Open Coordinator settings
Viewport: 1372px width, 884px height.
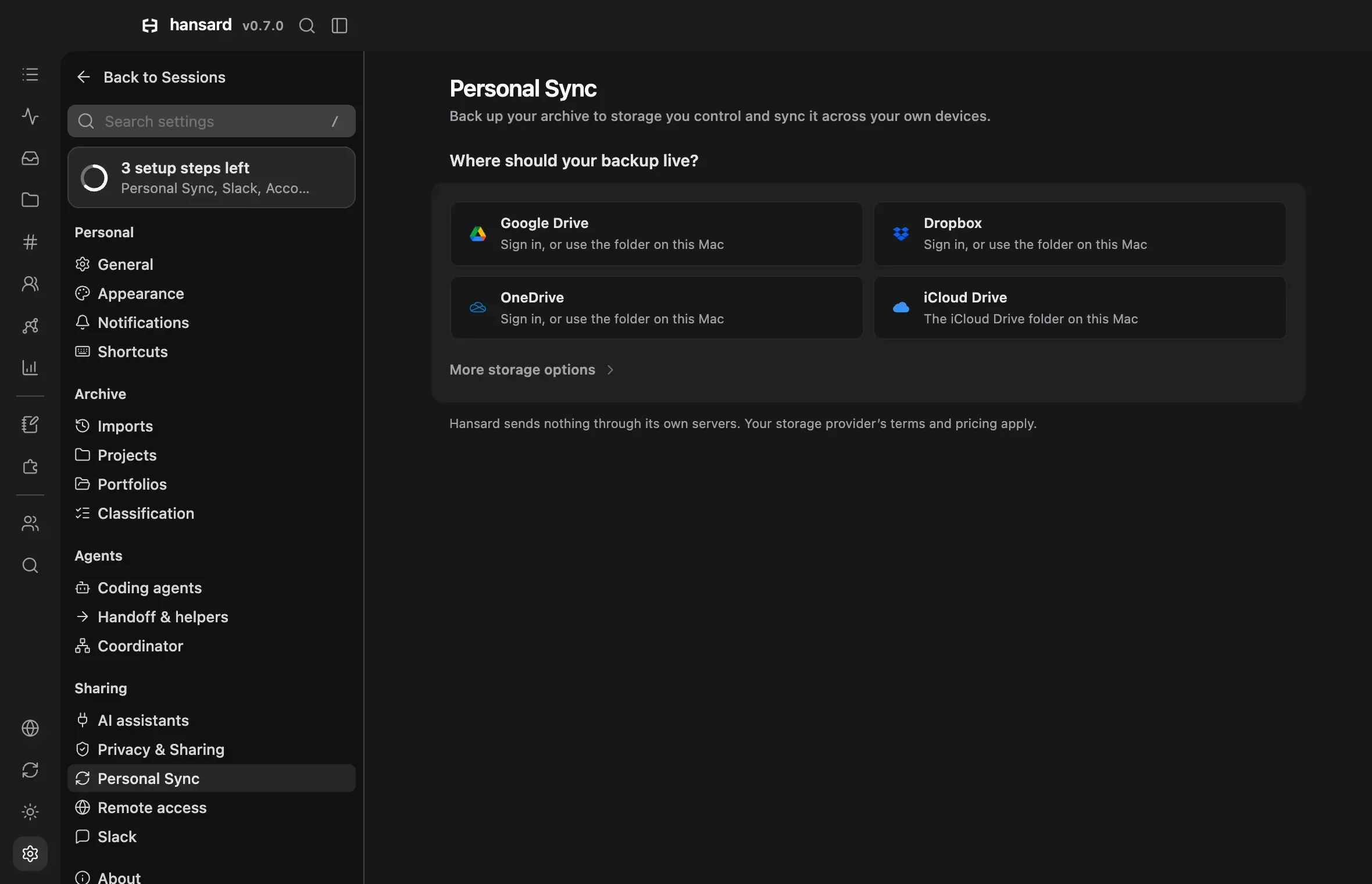click(212, 646)
